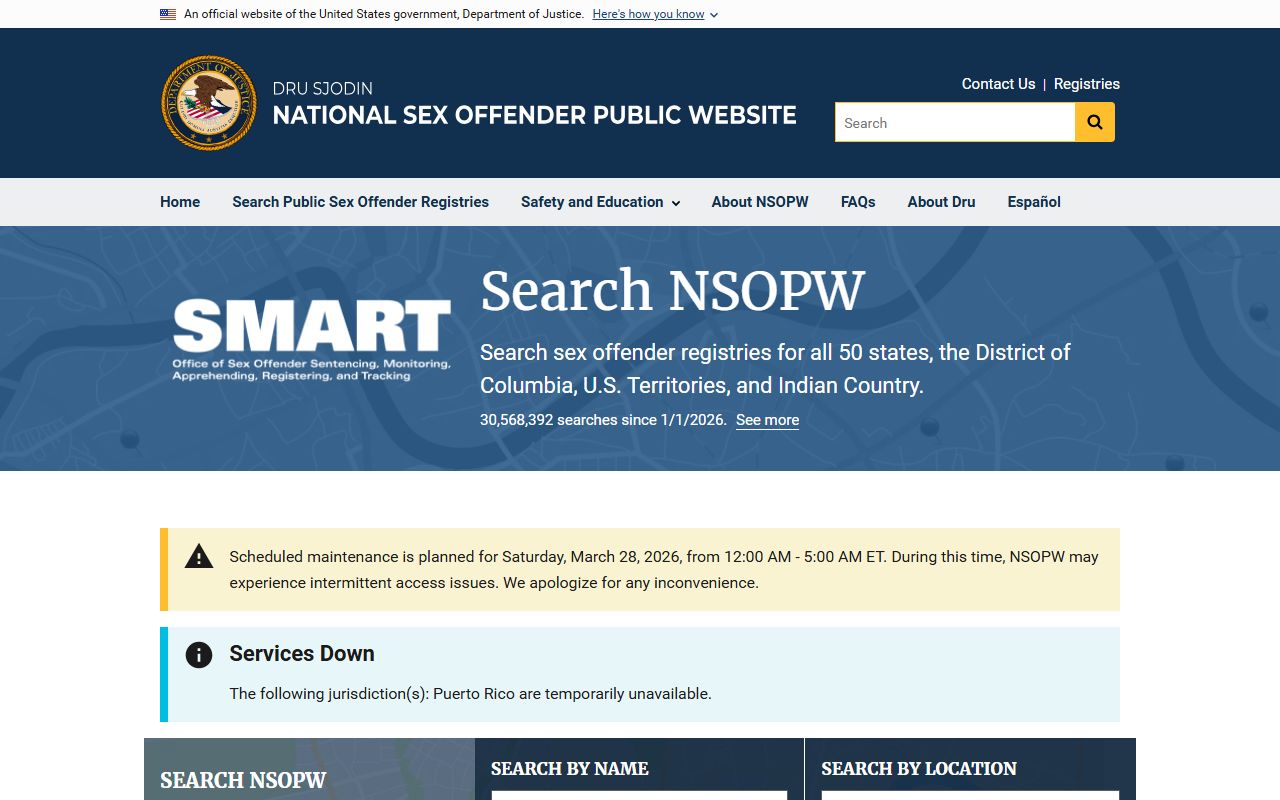The image size is (1280, 800).
Task: Click the "30,568,392 searches since 1/1/2026" text
Action: pos(603,420)
